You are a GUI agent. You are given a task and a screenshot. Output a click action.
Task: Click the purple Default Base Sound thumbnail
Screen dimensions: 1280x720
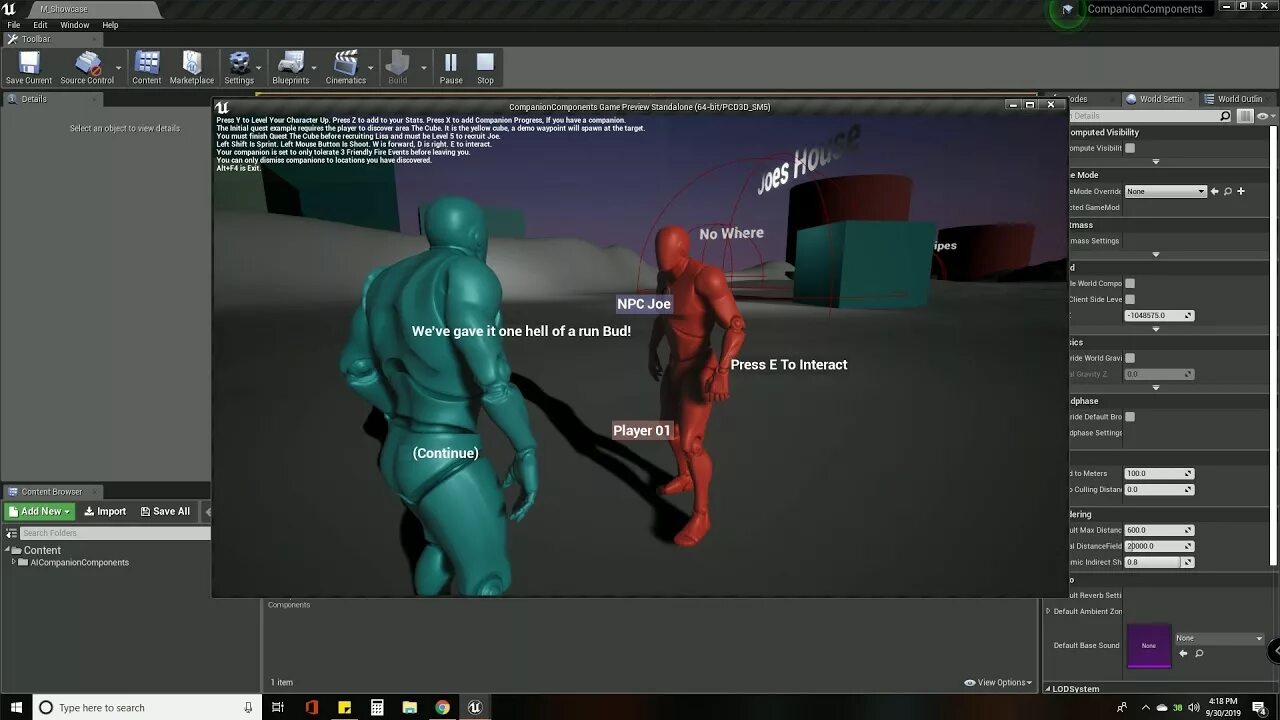(1149, 647)
